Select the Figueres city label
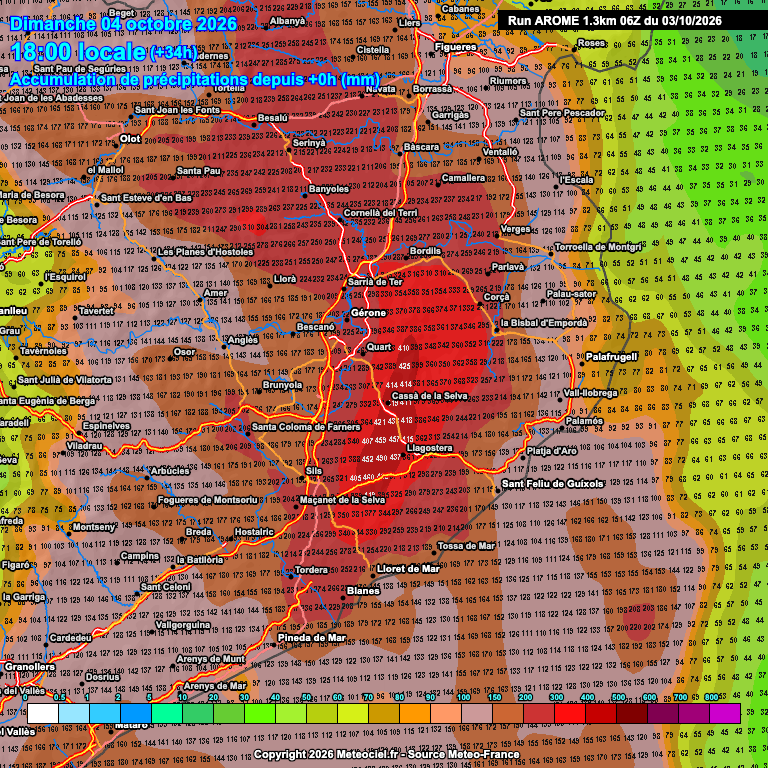The height and width of the screenshot is (768, 768). click(x=456, y=47)
